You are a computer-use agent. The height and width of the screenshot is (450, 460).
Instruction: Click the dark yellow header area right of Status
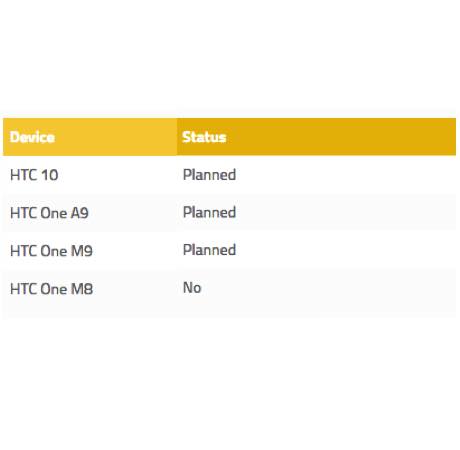point(340,137)
